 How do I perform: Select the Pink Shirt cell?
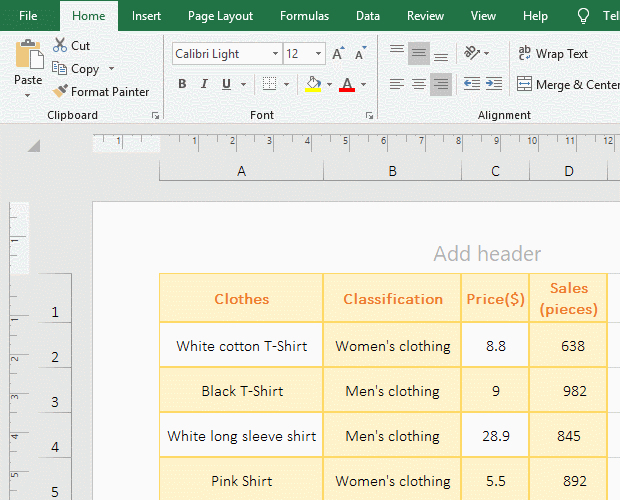click(241, 480)
